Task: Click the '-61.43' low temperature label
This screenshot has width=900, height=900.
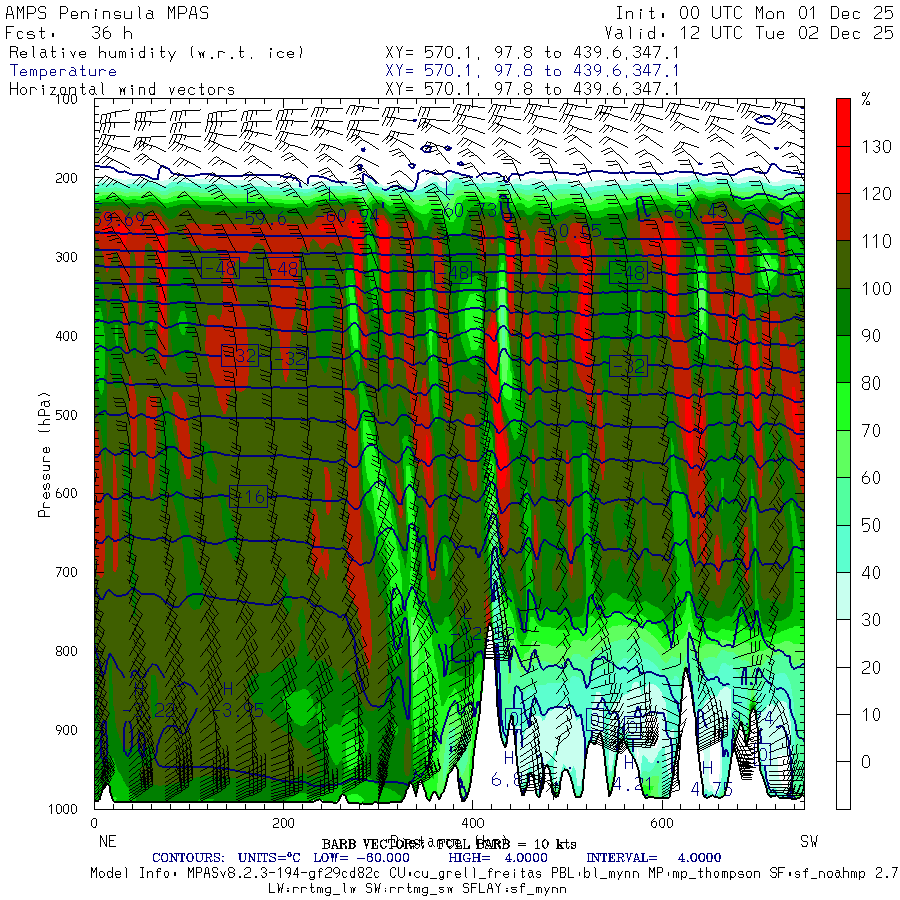Action: tap(696, 212)
